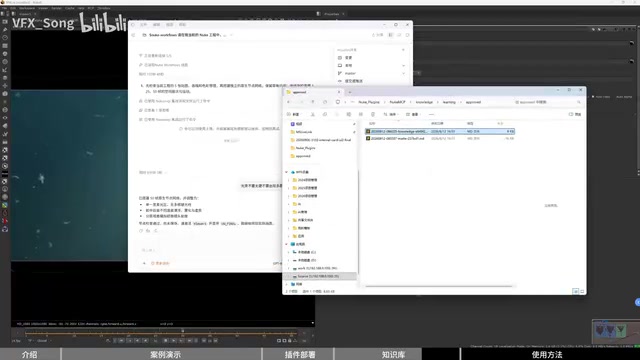640x360 pixels.
Task: Click the Share icon in Explorer toolbar
Action: pos(361,114)
